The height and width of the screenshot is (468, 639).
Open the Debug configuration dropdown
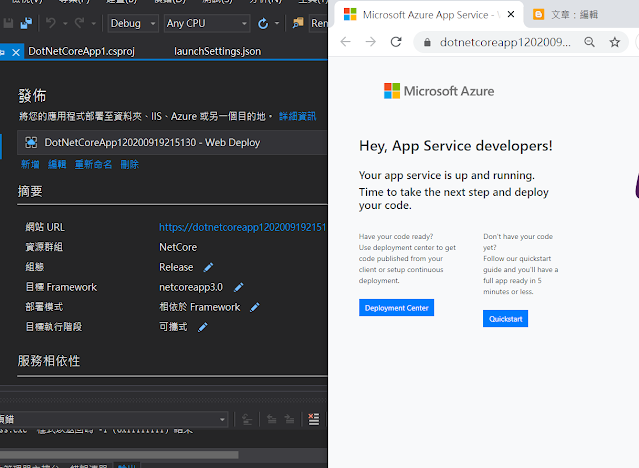point(132,23)
